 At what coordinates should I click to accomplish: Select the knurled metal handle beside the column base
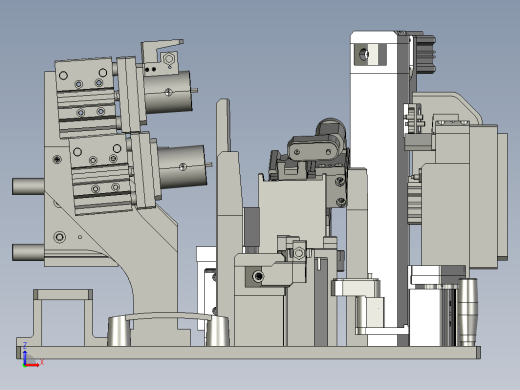coord(468,312)
